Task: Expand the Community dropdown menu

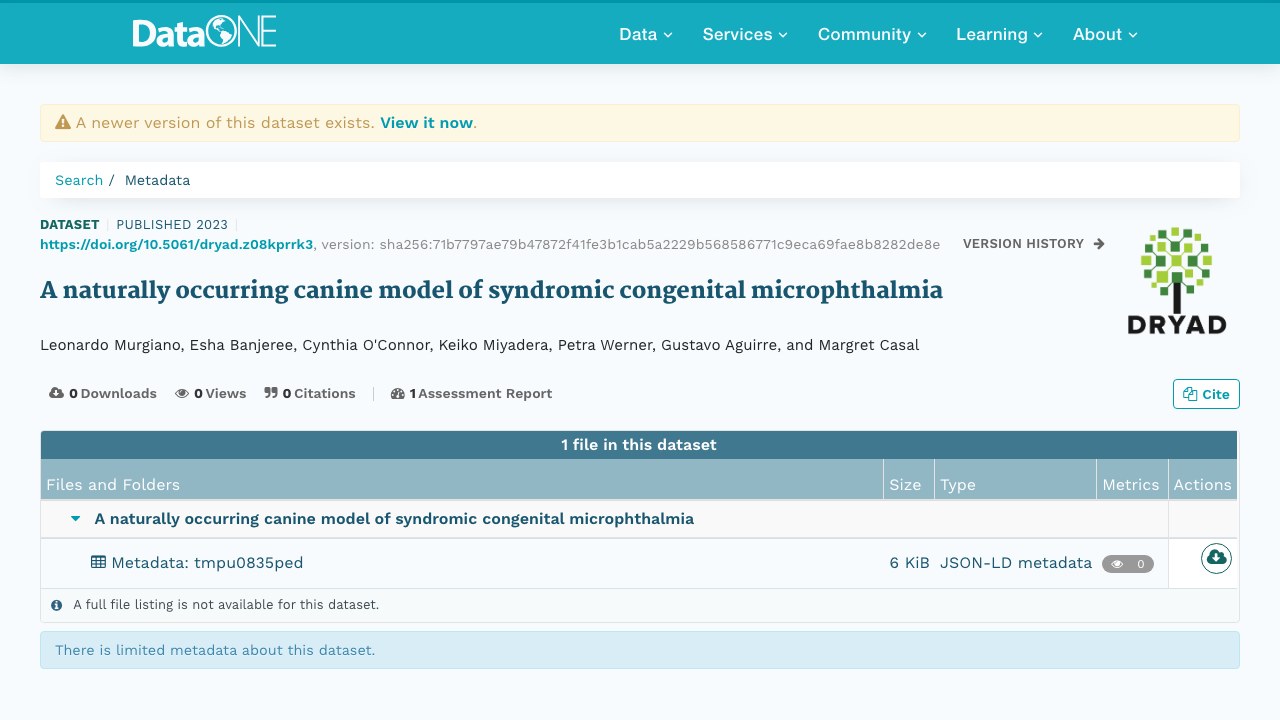Action: [872, 34]
